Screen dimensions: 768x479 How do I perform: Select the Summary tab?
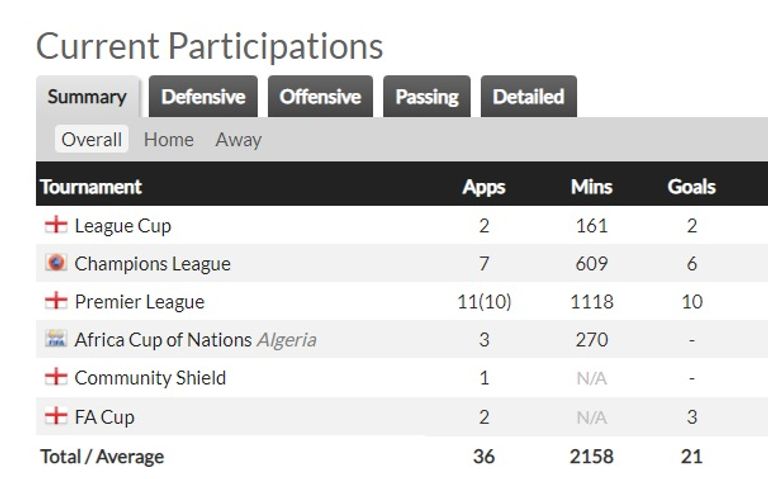87,97
